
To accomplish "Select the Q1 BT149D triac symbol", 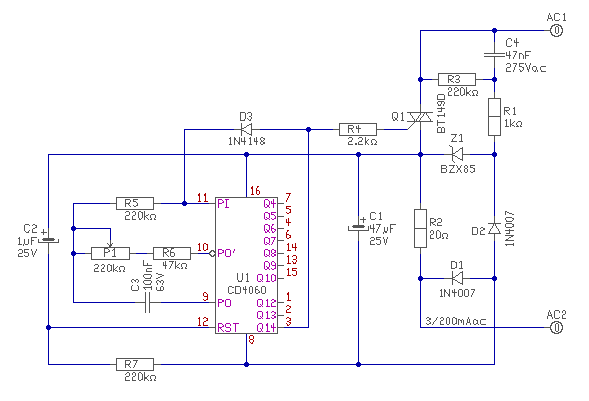I will 420,118.
